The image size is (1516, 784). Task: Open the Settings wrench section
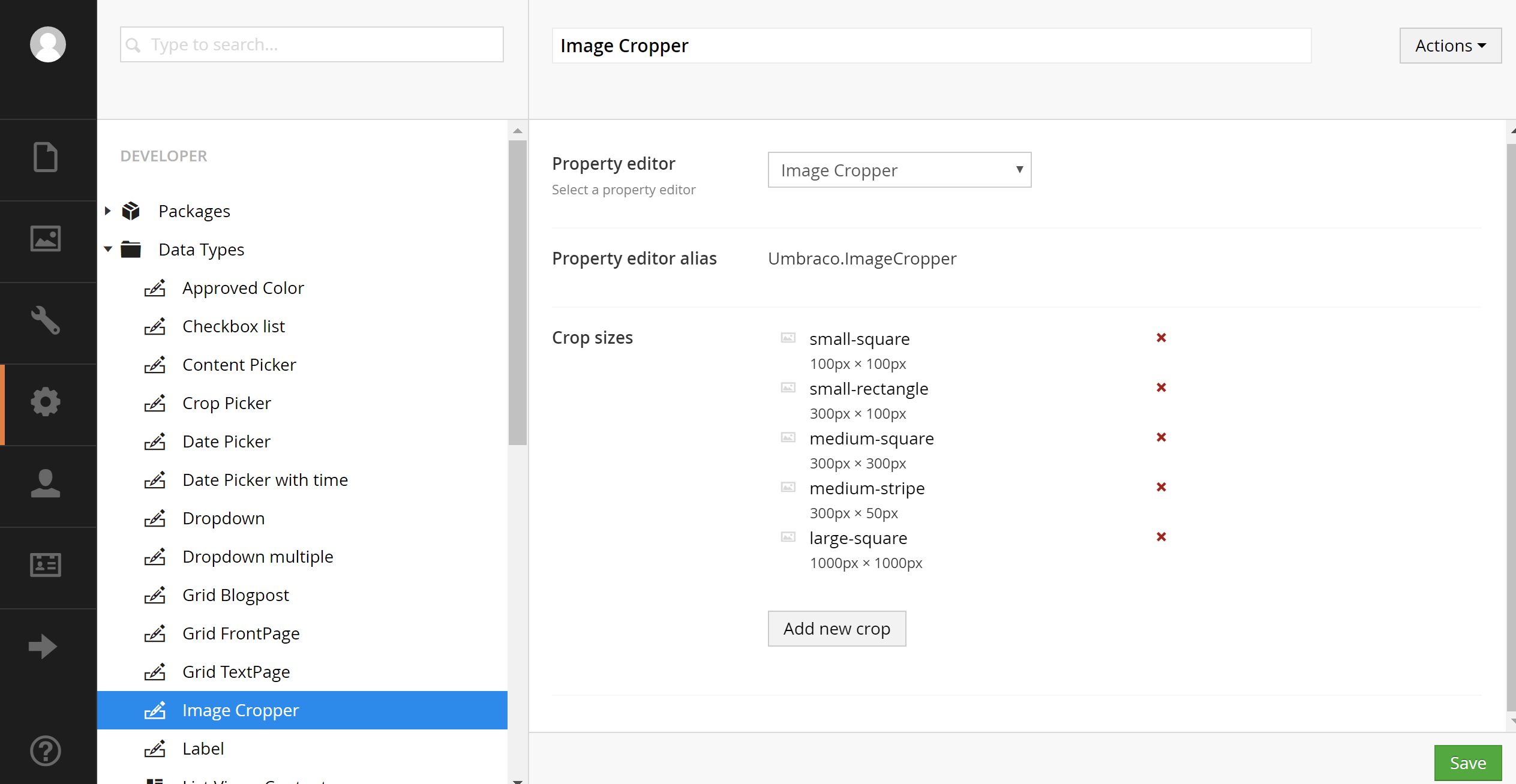click(46, 320)
